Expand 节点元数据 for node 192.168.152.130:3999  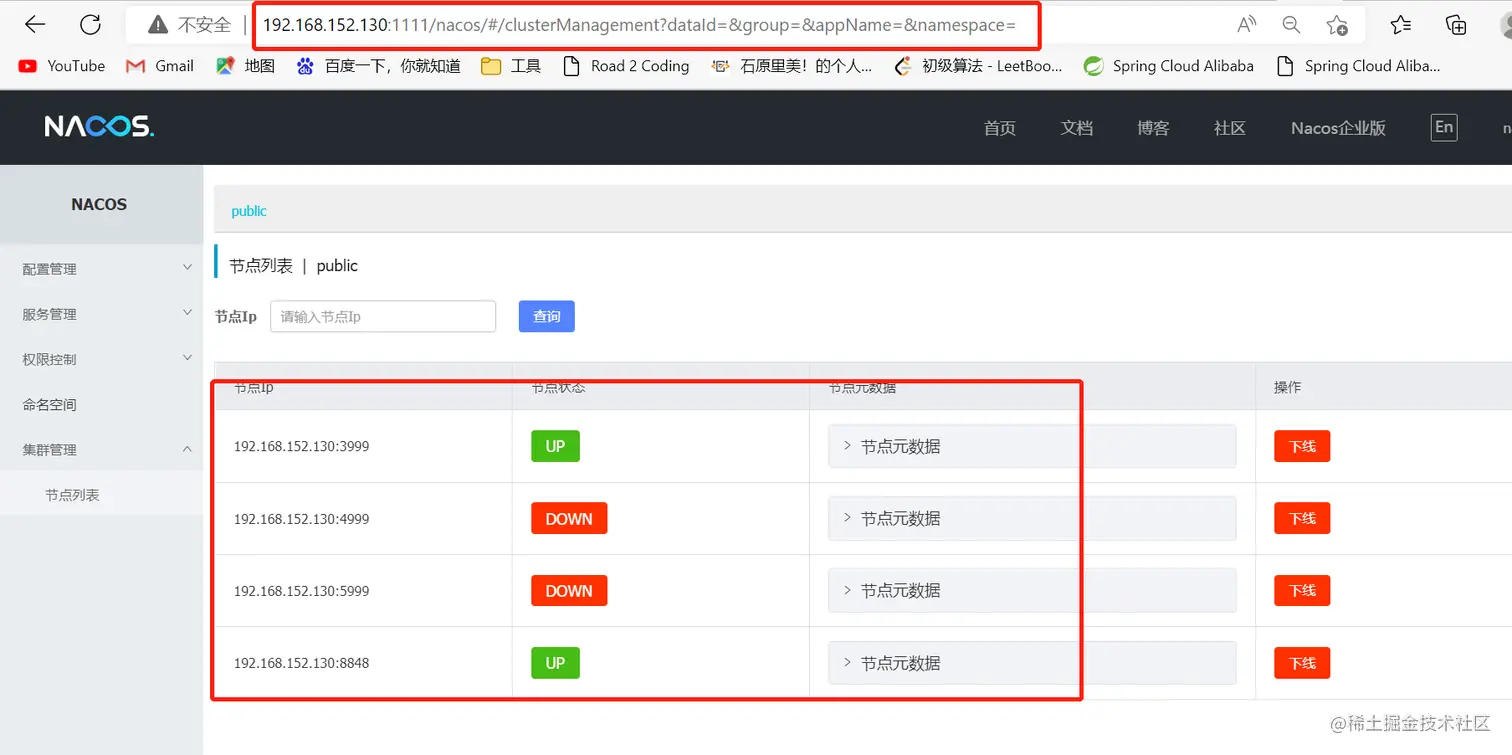click(1032, 446)
